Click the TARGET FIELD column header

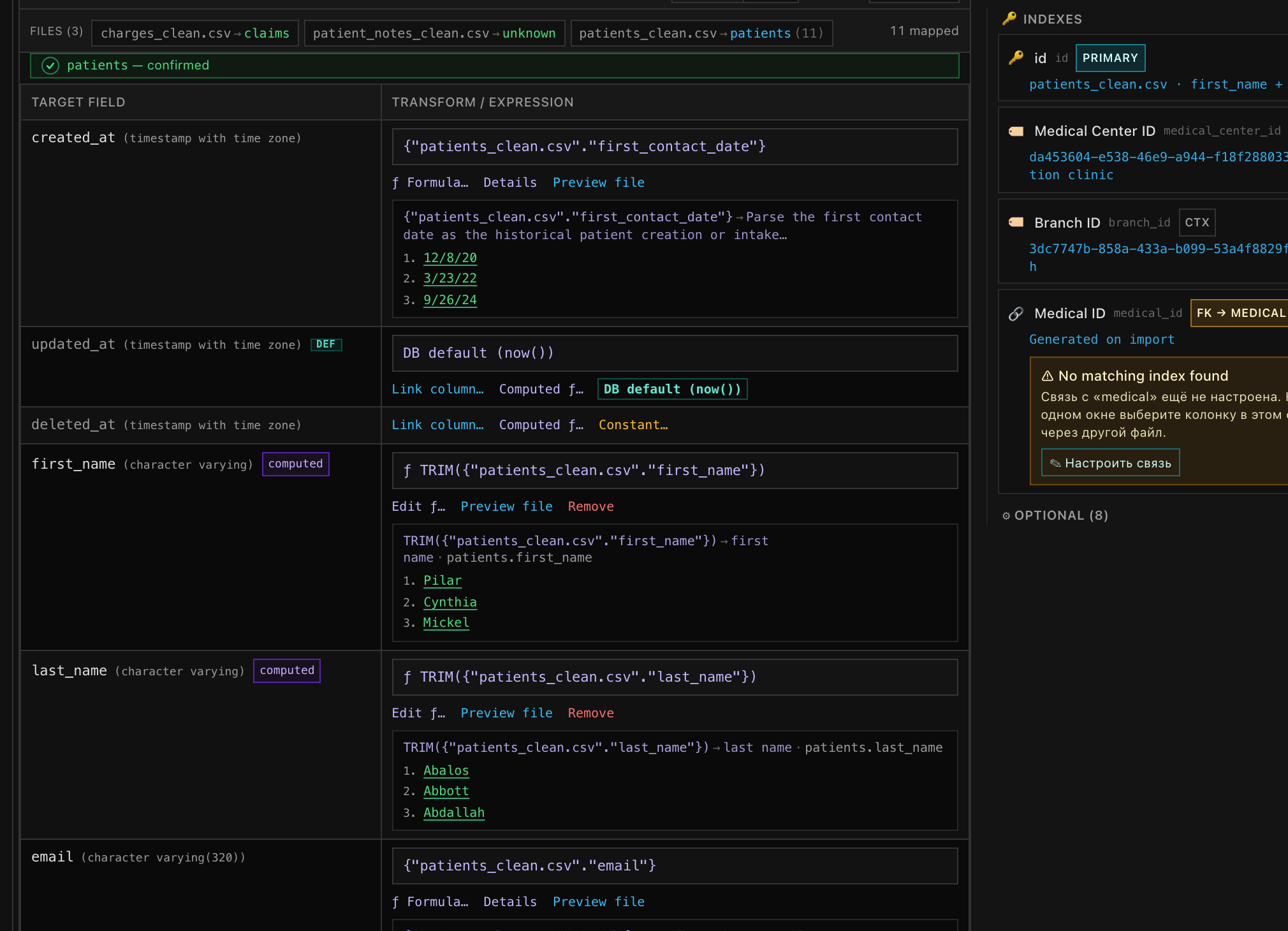[78, 102]
